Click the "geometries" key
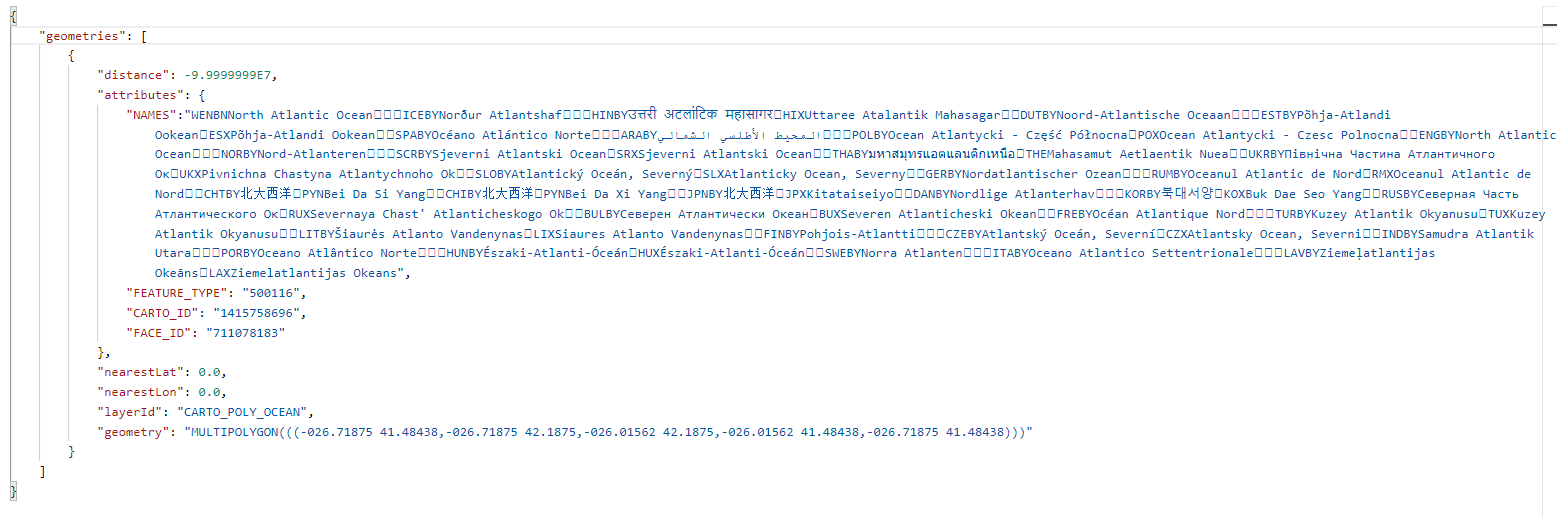 coord(83,36)
